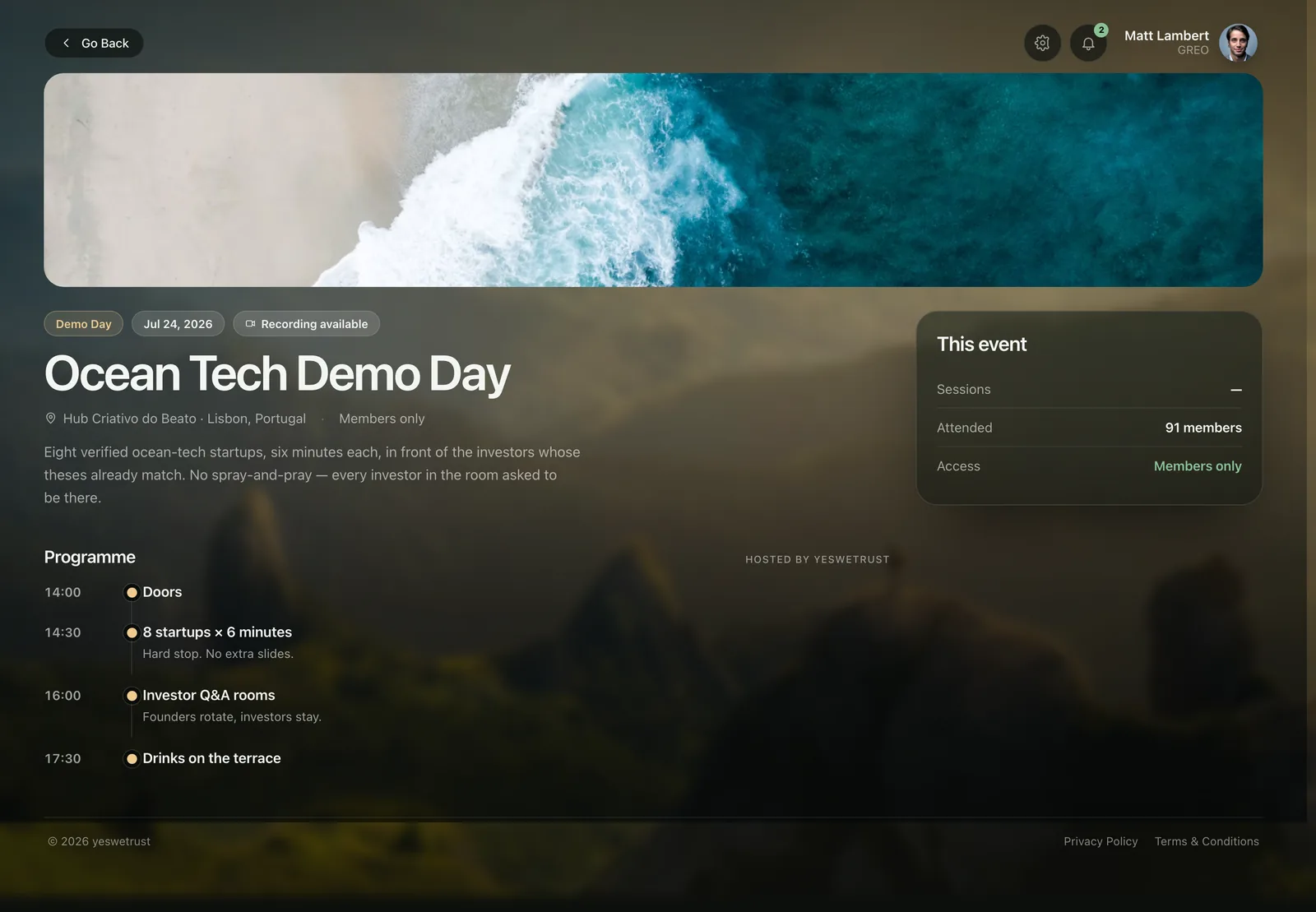This screenshot has width=1316, height=912.
Task: Click the 14:00 time label
Action: 63,592
